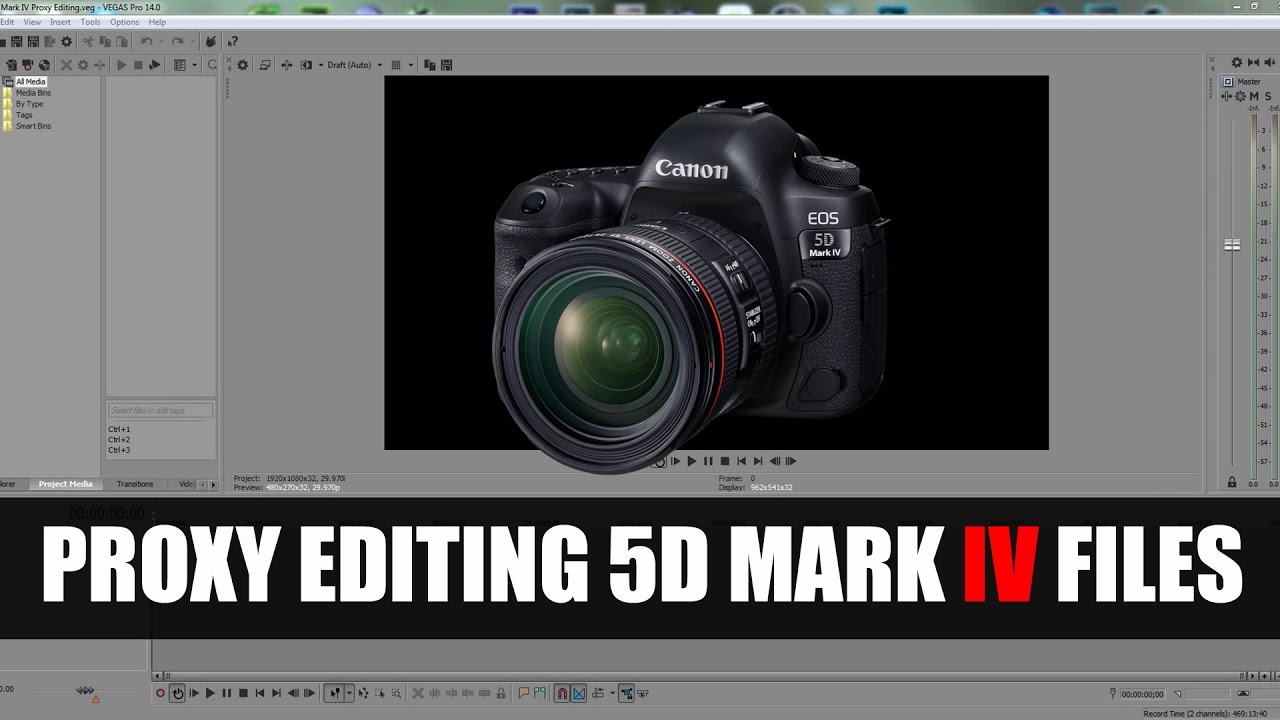The width and height of the screenshot is (1280, 720).
Task: Click the Redo arrow icon
Action: (177, 42)
